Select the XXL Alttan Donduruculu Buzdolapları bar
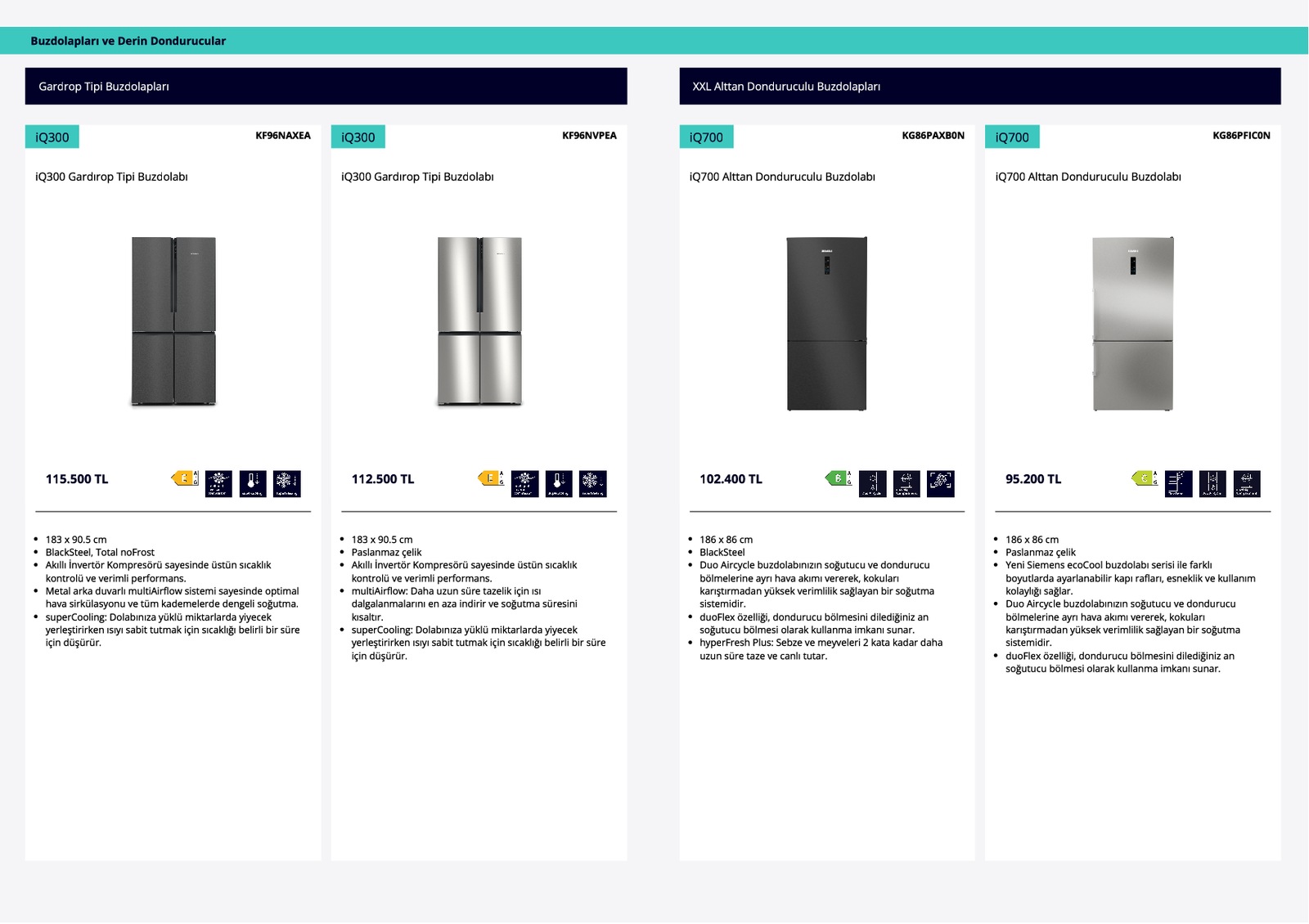Screen dimensions: 1309x924 pyautogui.click(x=980, y=86)
